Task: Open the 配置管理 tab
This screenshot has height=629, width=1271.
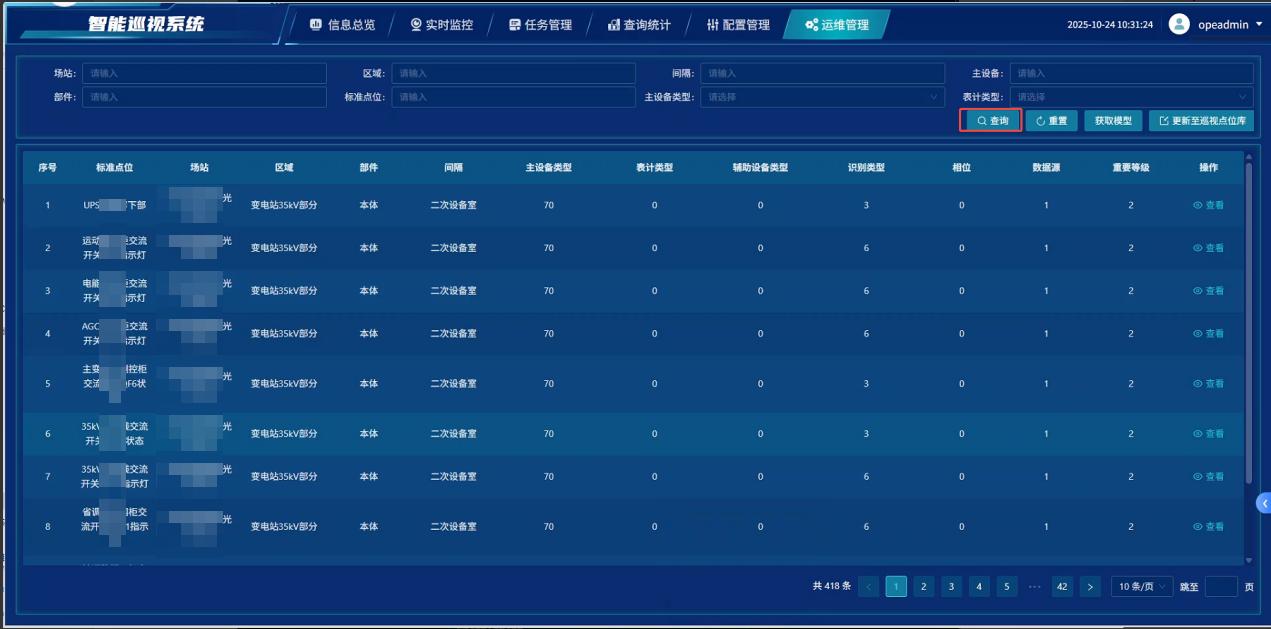Action: [x=738, y=25]
